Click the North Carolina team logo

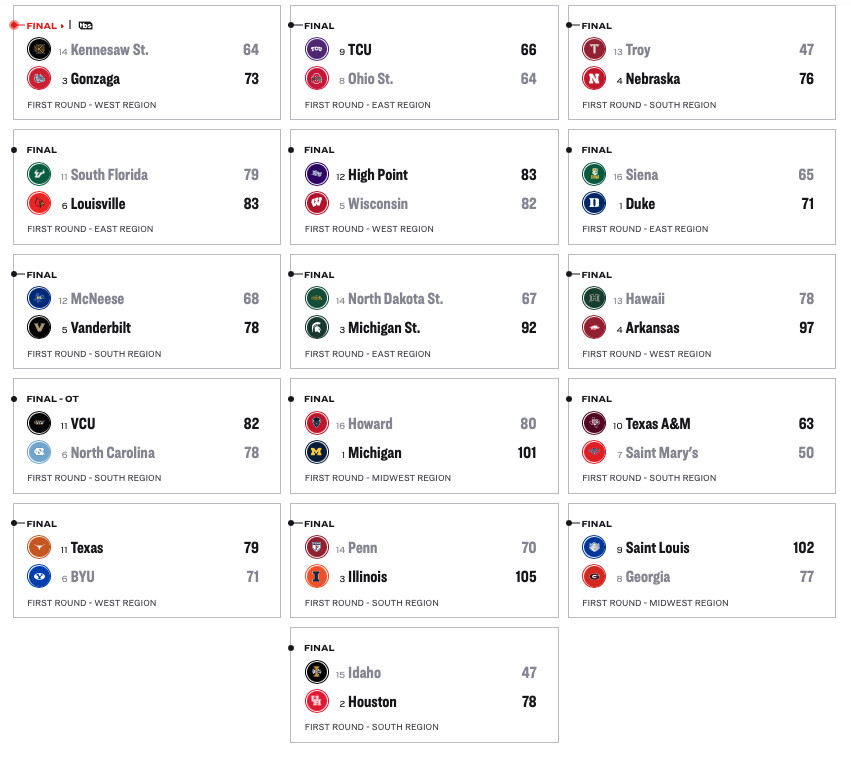pyautogui.click(x=40, y=453)
